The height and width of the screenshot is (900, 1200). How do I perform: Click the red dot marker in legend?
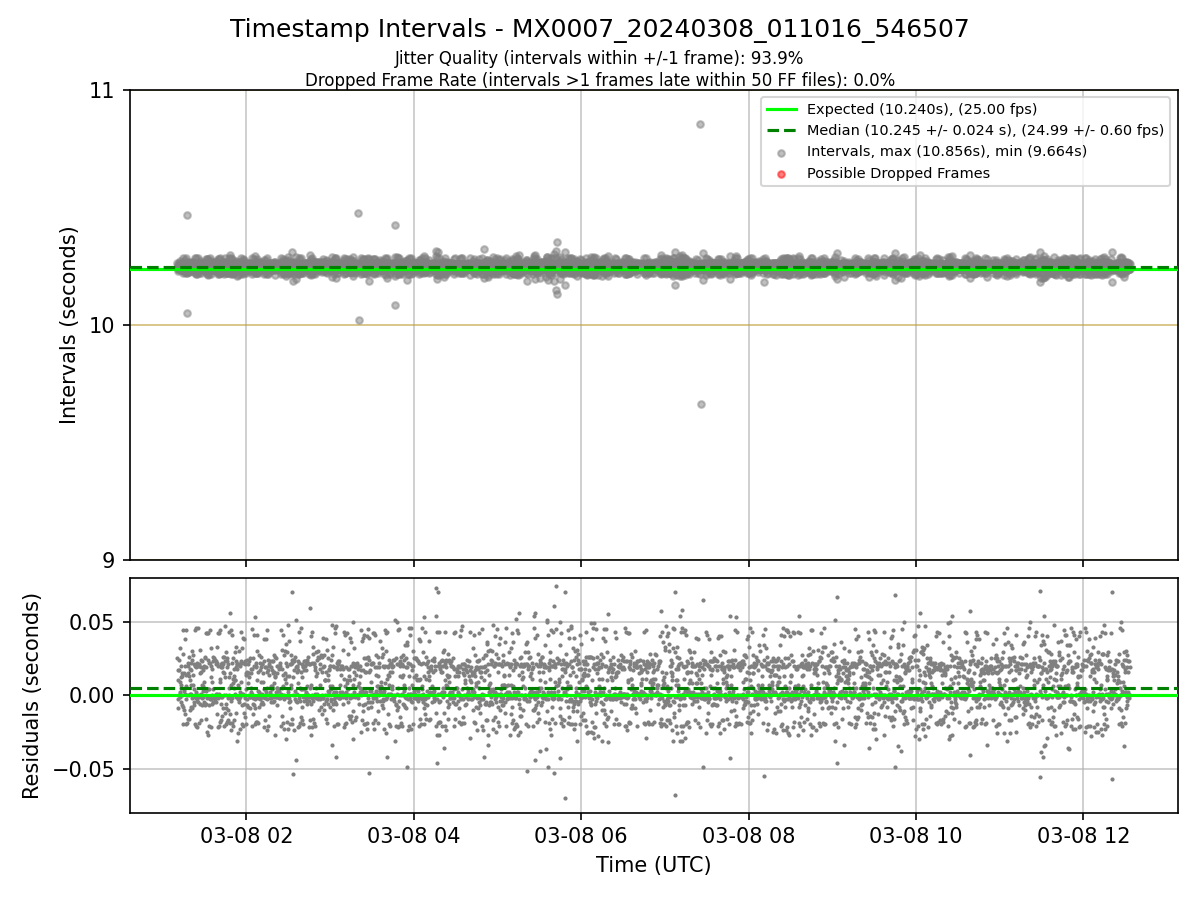(x=781, y=174)
